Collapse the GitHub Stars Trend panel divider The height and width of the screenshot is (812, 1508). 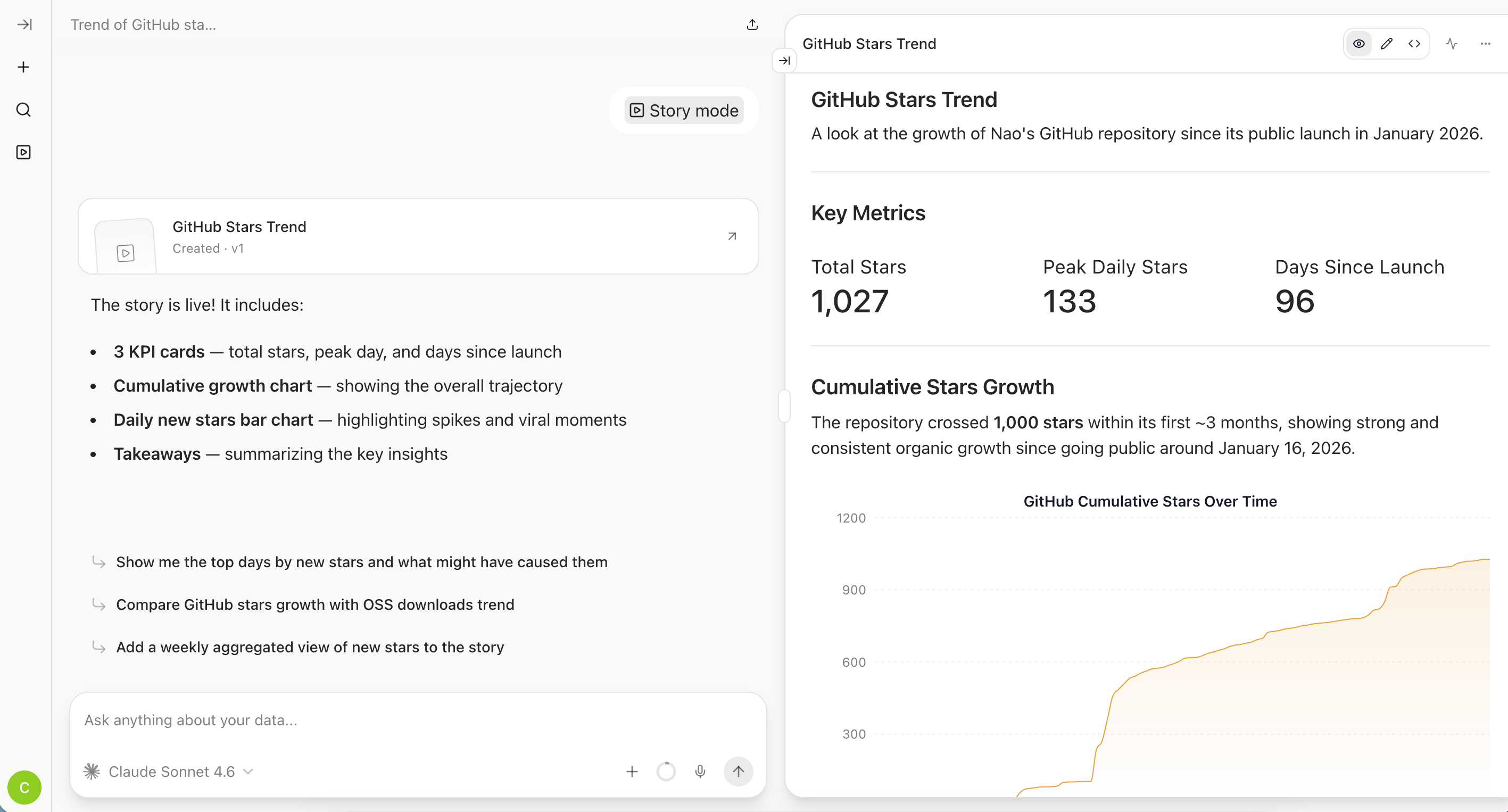click(x=783, y=405)
